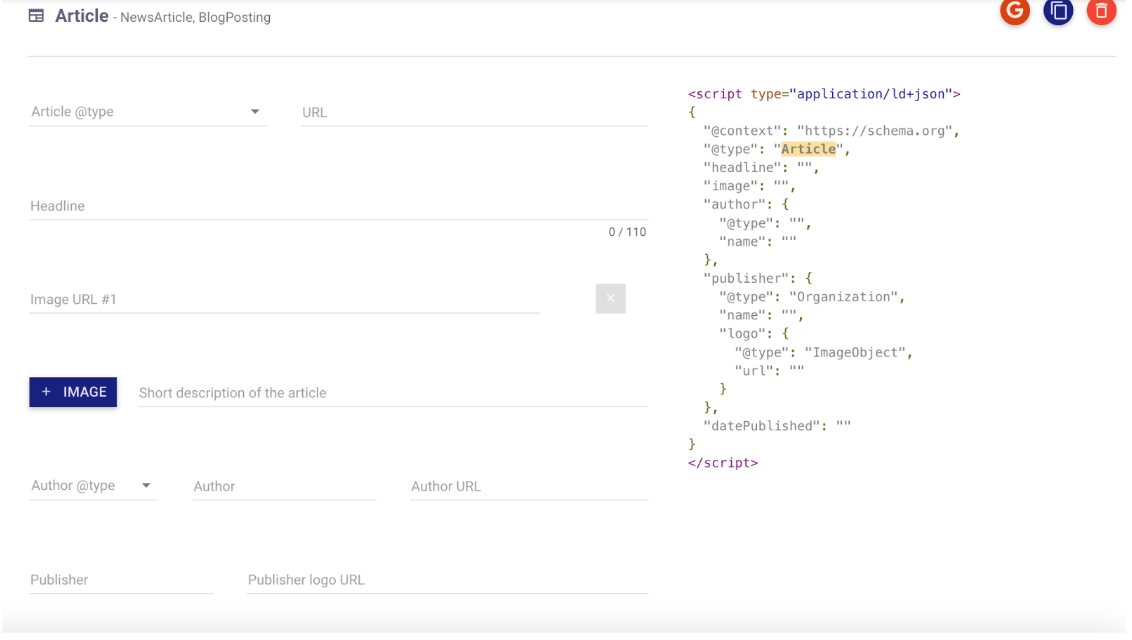
Task: Click the "NewsArticle, BlogPosting" subtitle text
Action: [196, 17]
